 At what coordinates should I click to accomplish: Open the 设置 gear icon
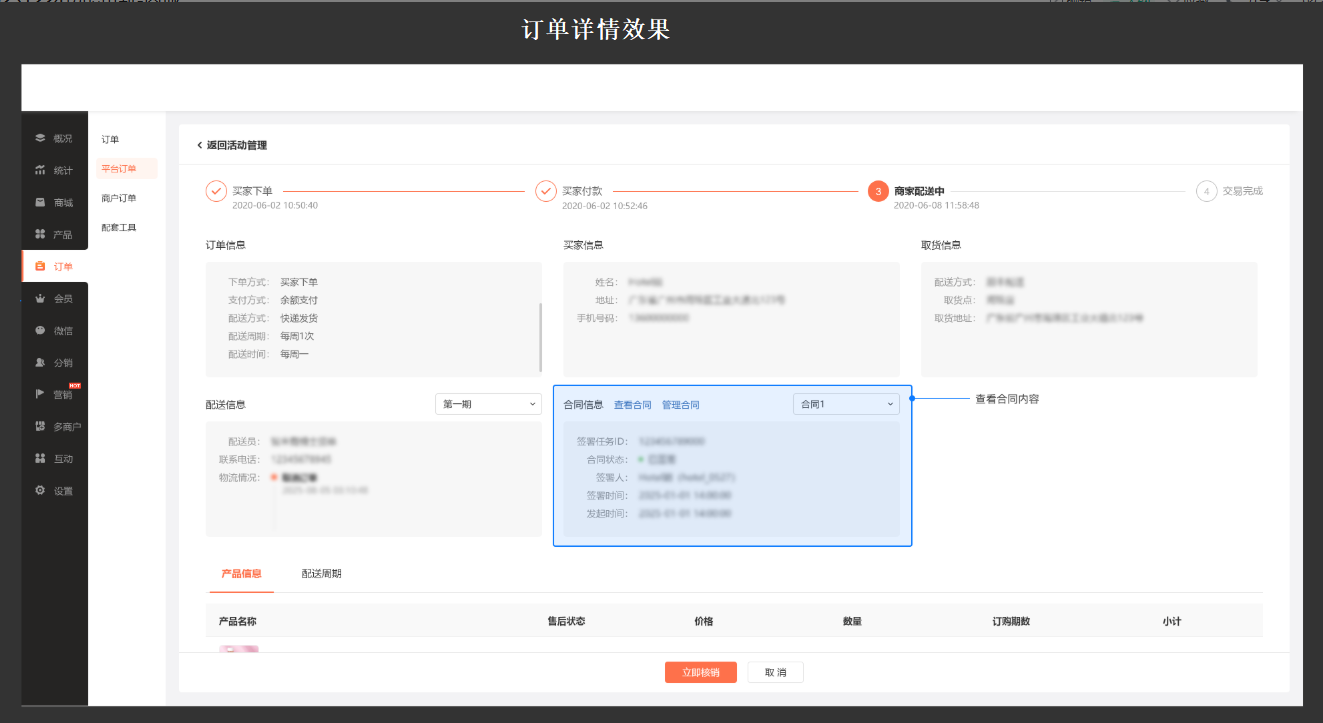40,490
